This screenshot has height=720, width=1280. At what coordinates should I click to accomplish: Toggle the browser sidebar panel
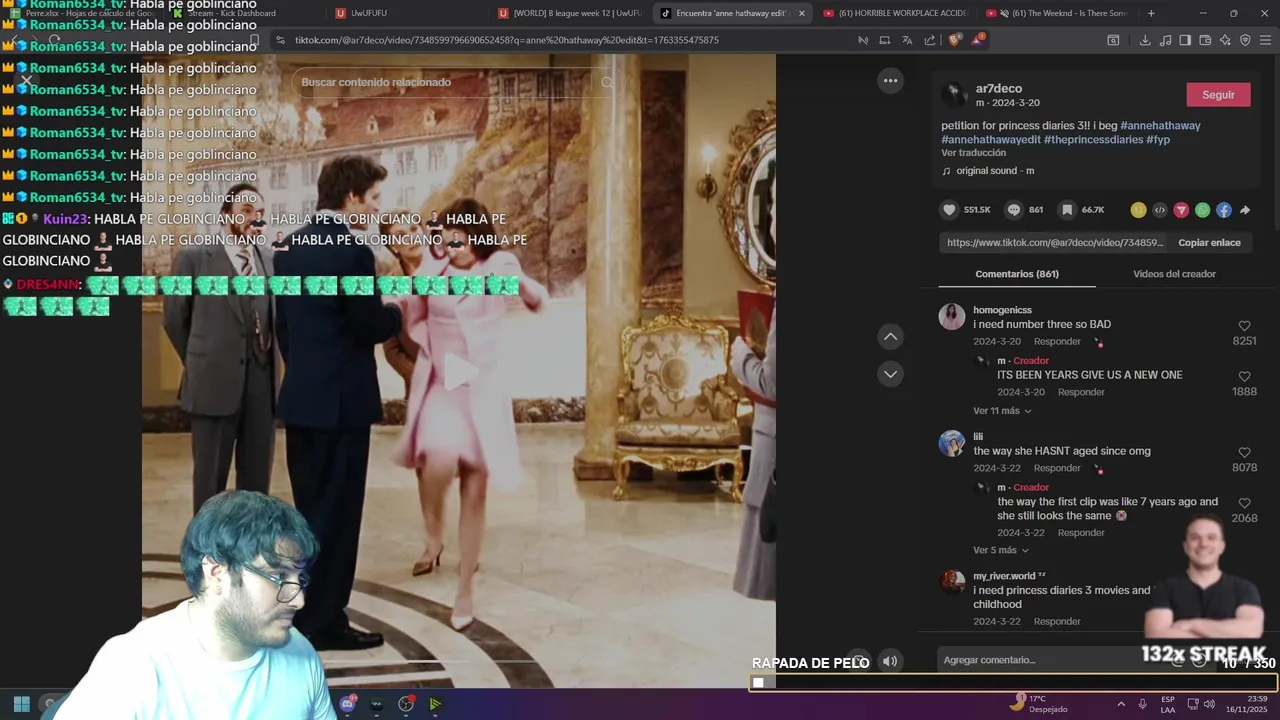(1185, 40)
